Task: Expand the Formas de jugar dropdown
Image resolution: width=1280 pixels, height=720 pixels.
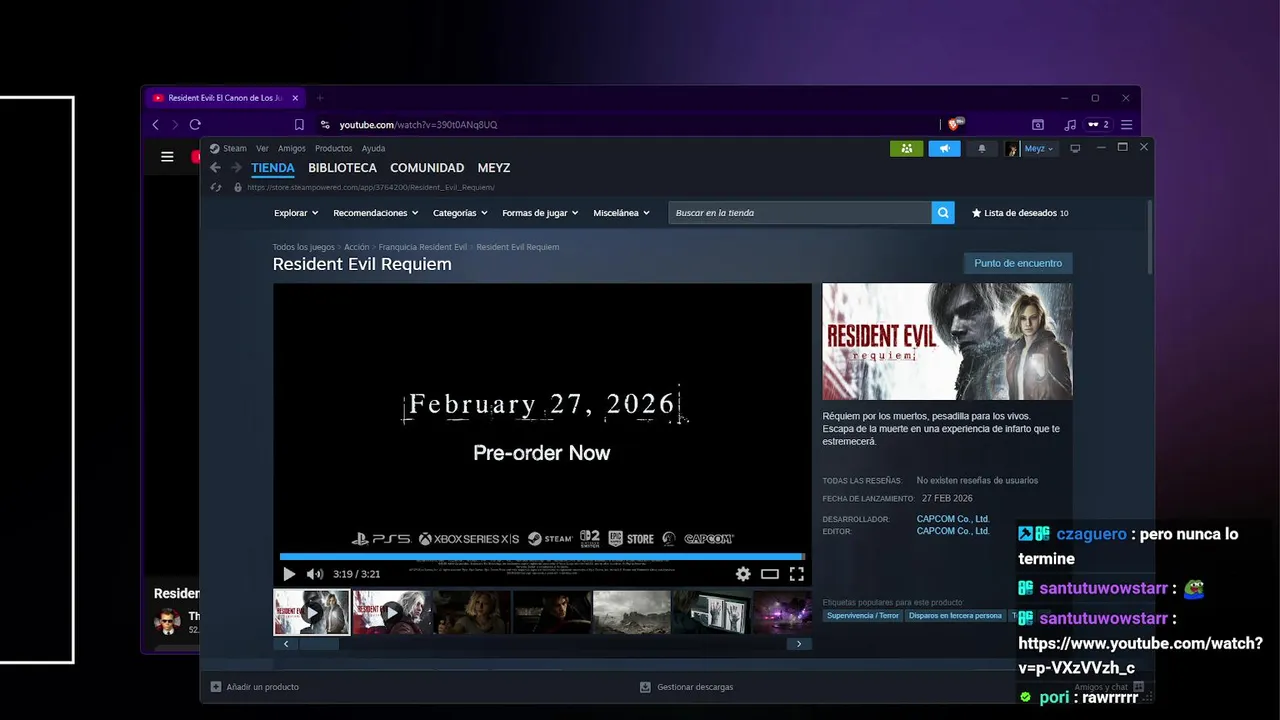Action: tap(540, 213)
